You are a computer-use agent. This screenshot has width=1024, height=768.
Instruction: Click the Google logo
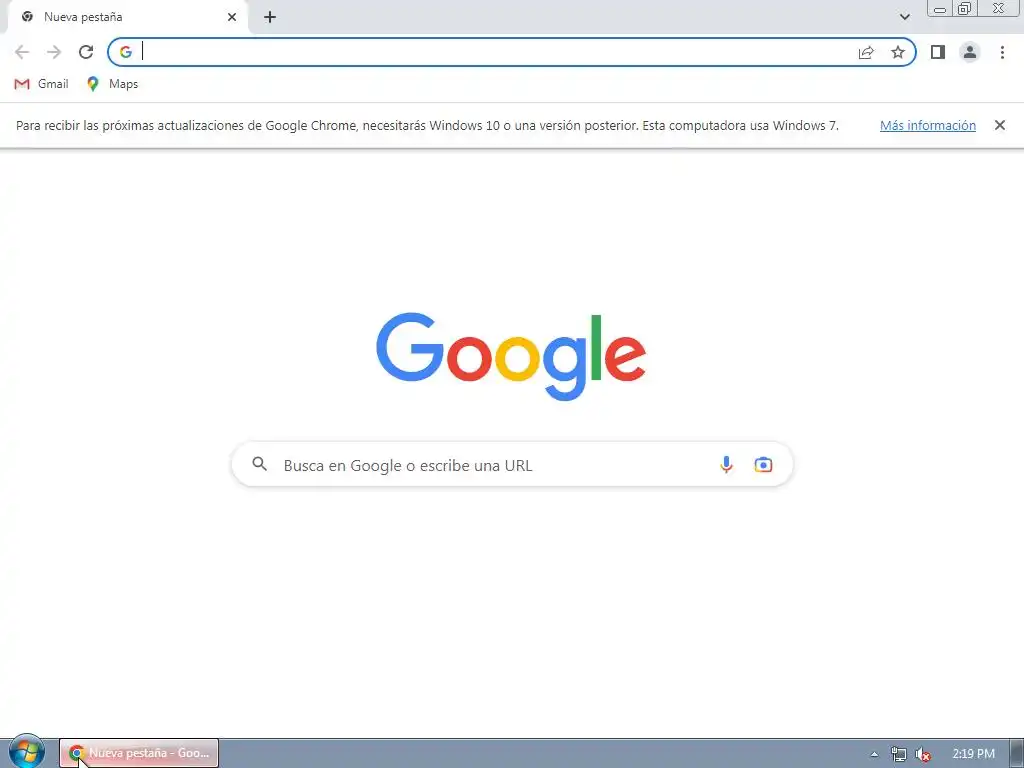click(511, 356)
